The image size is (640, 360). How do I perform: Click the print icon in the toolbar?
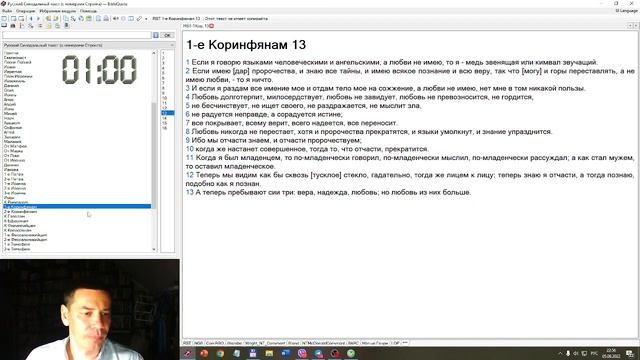[x=106, y=18]
